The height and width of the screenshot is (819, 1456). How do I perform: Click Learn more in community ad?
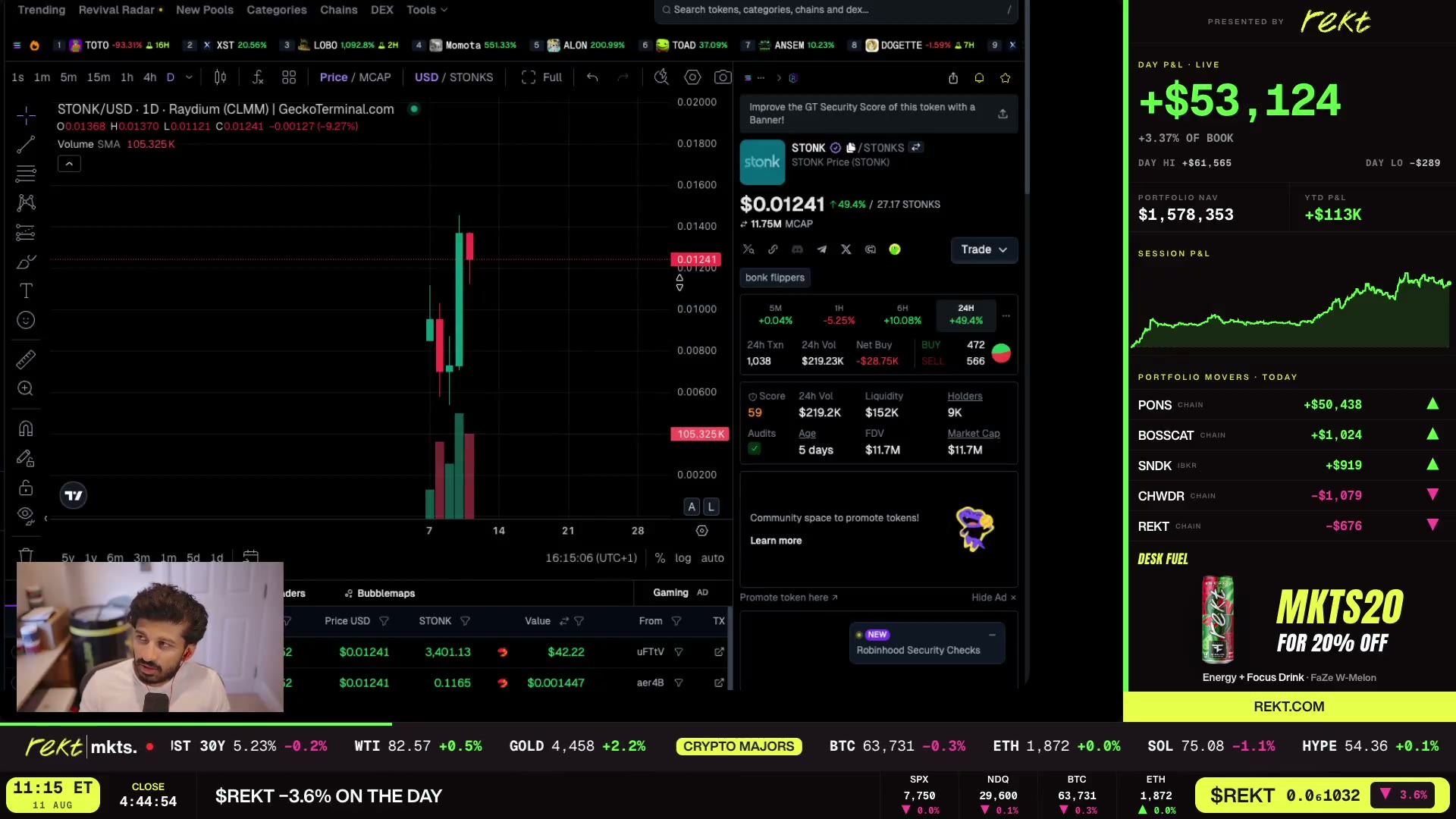pyautogui.click(x=776, y=541)
